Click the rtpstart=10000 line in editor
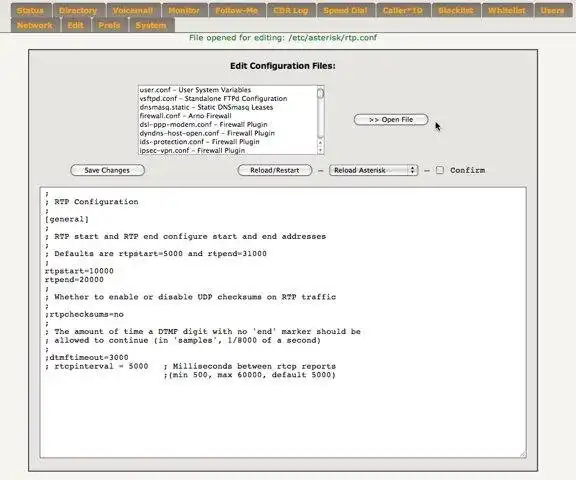576x480 pixels. (79, 271)
